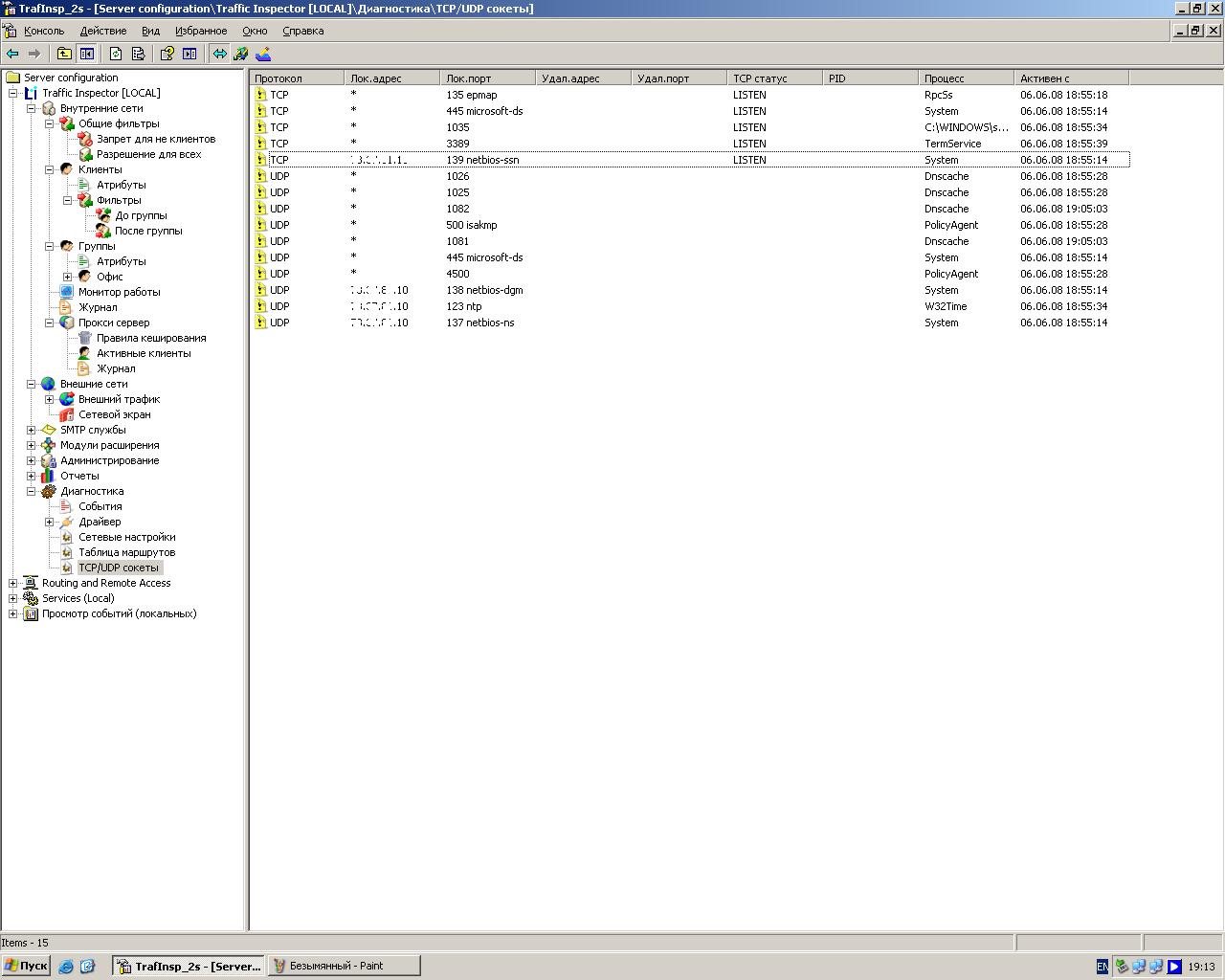1225x980 pixels.
Task: Open the Избранное menu
Action: 201,31
